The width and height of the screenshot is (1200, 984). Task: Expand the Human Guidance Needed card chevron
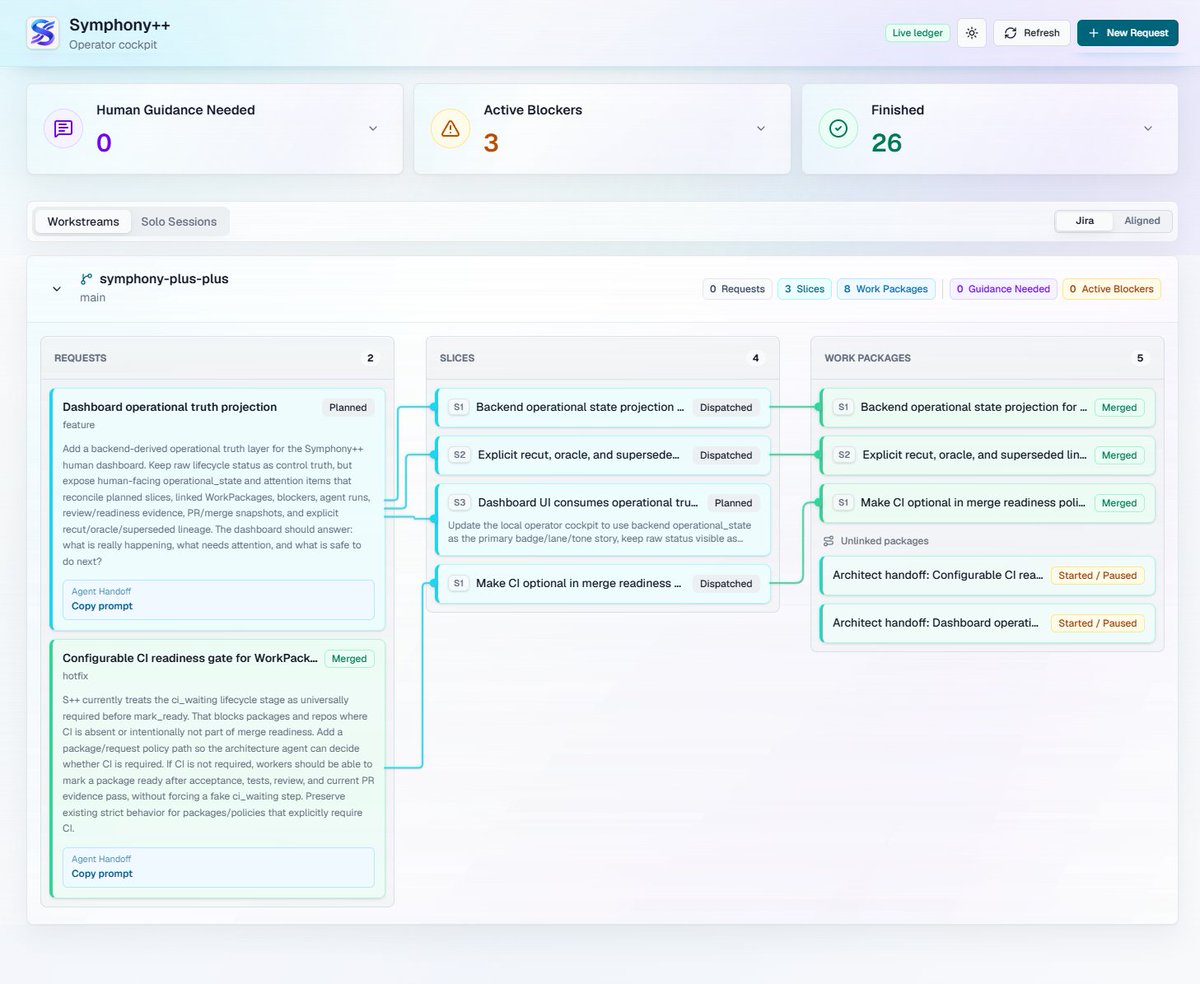(x=373, y=128)
